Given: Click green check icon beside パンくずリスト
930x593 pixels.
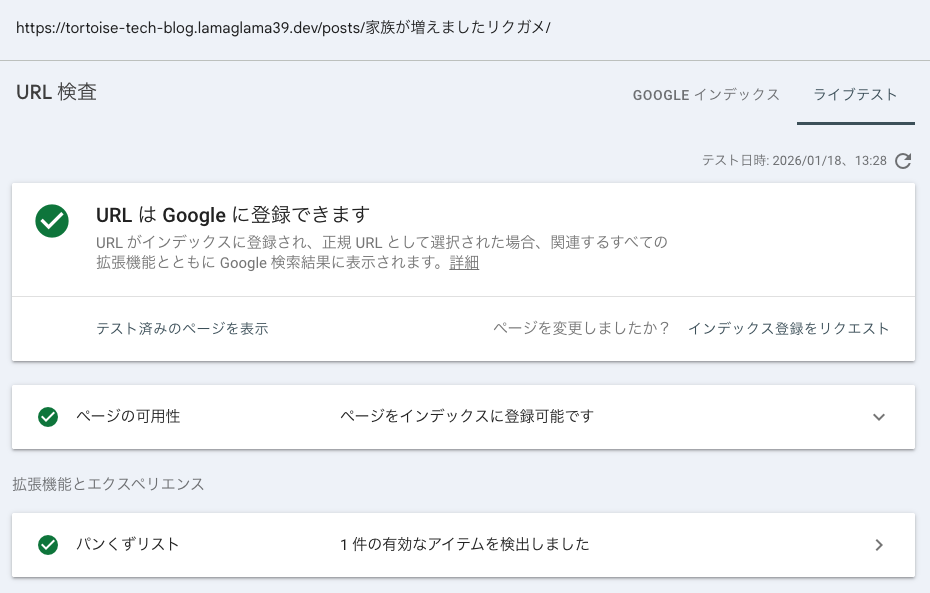Looking at the screenshot, I should 47,545.
